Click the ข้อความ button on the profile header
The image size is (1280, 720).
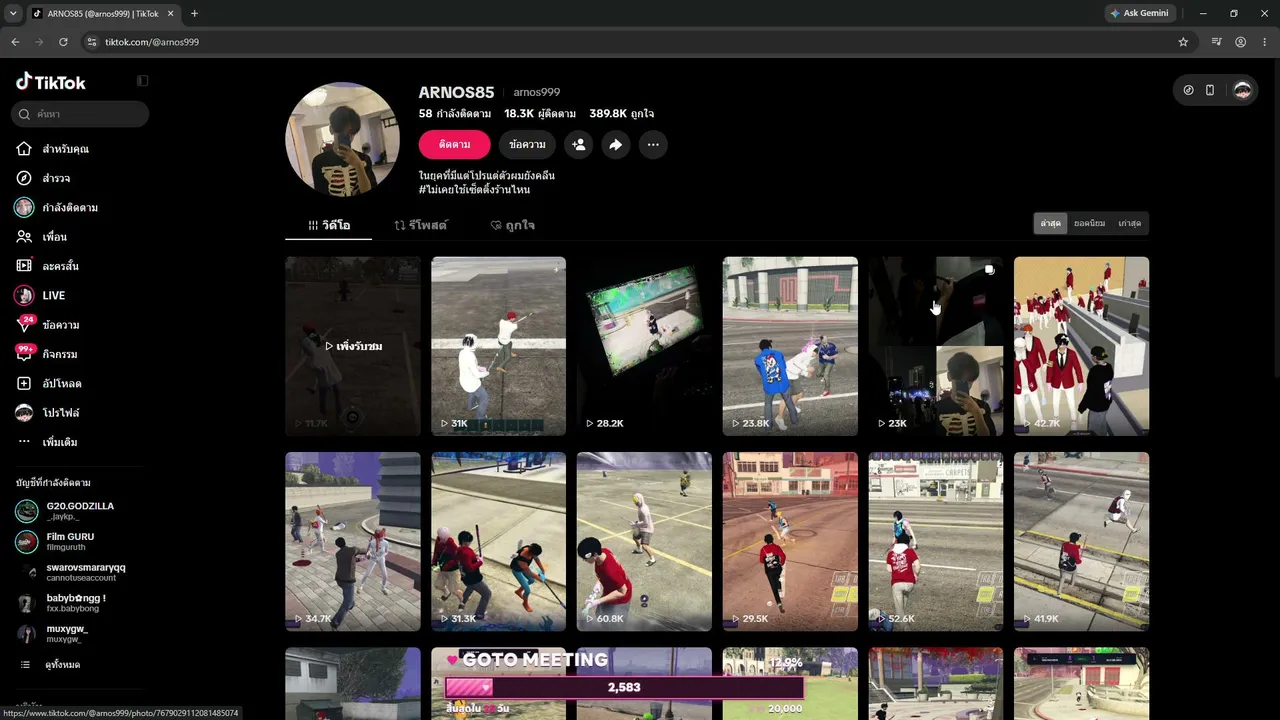point(527,145)
